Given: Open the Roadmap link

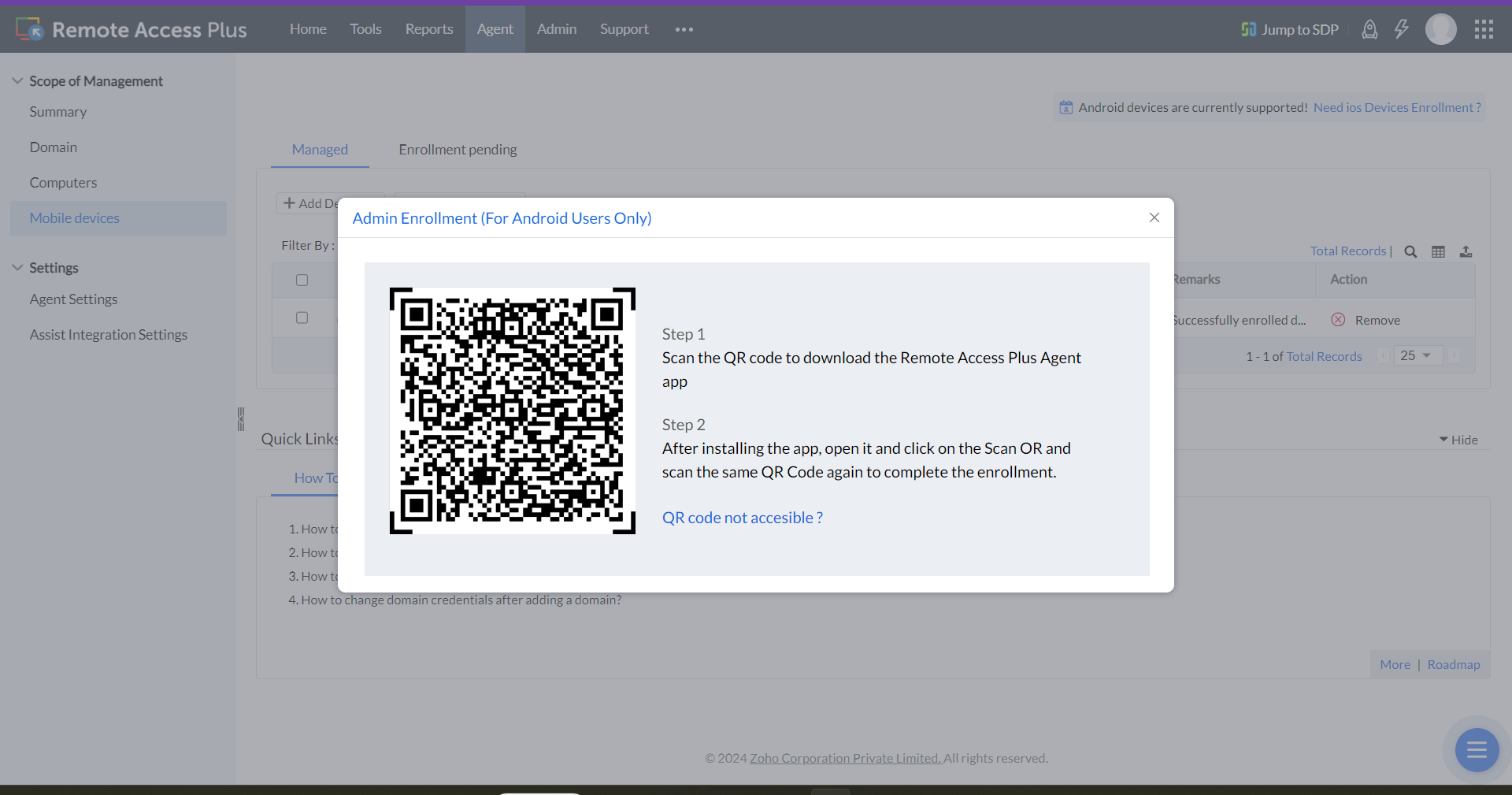Looking at the screenshot, I should (x=1454, y=664).
